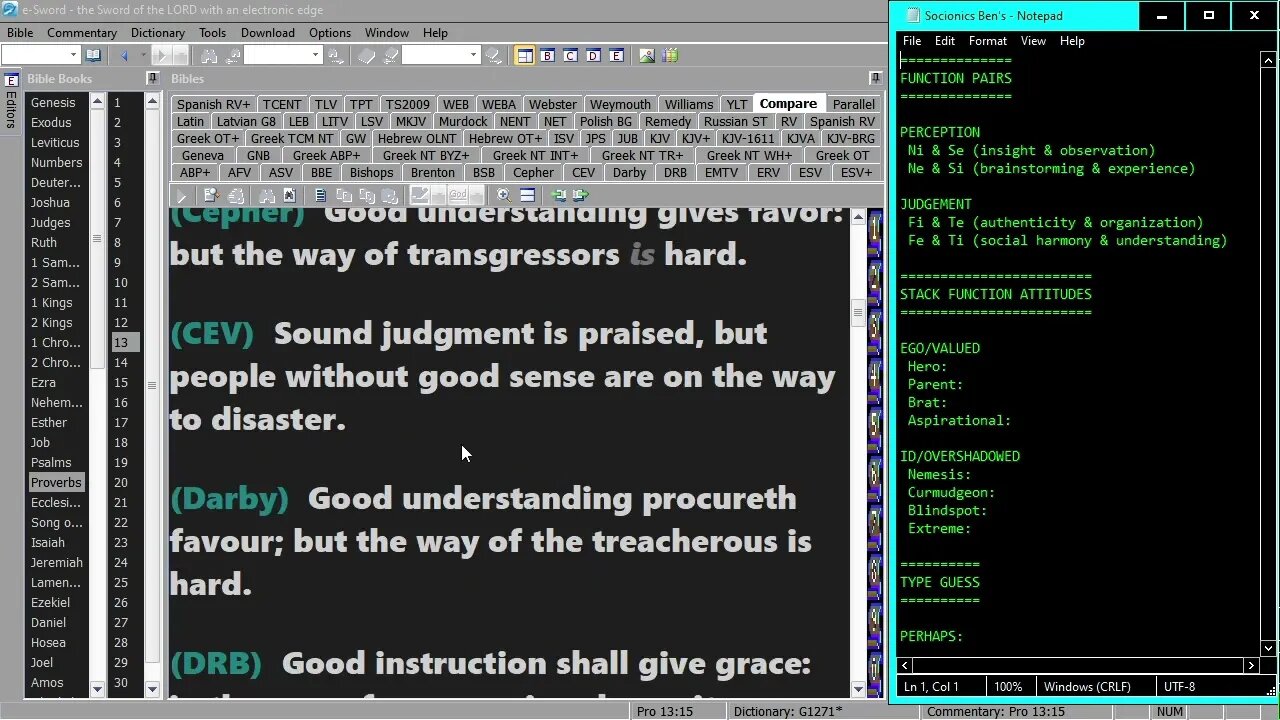This screenshot has height=720, width=1280.
Task: Open the third toolbar combo box dropdown
Action: tap(473, 55)
